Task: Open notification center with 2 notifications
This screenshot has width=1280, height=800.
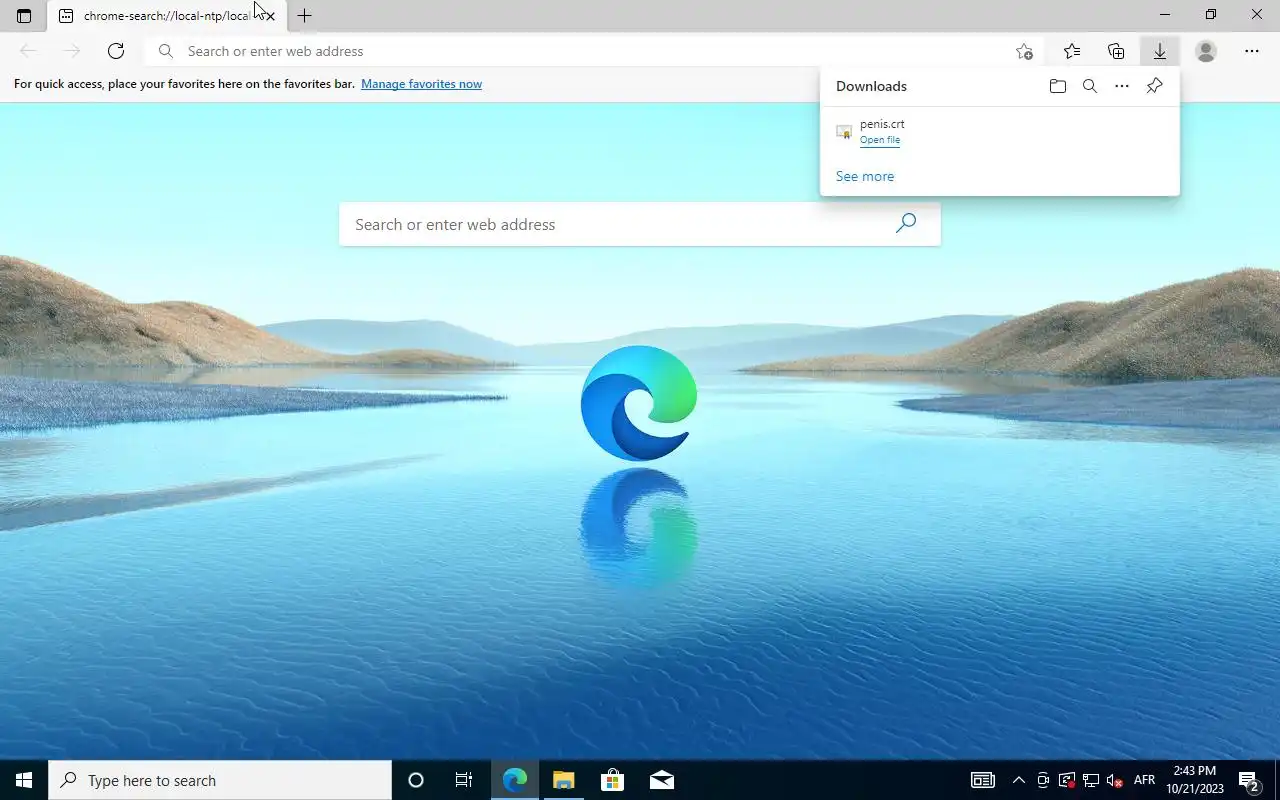Action: [x=1249, y=780]
